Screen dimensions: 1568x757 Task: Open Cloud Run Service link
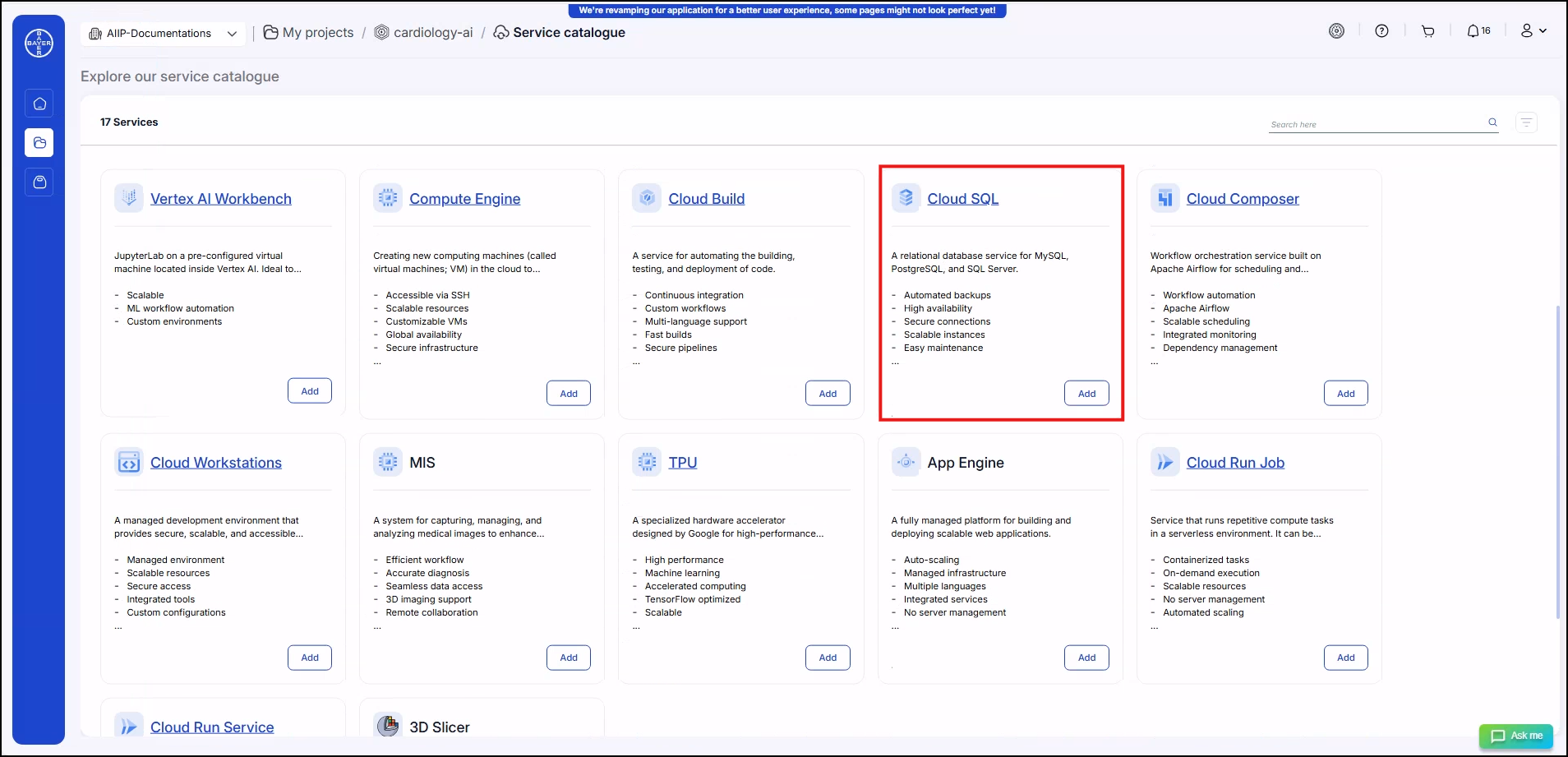pyautogui.click(x=212, y=727)
